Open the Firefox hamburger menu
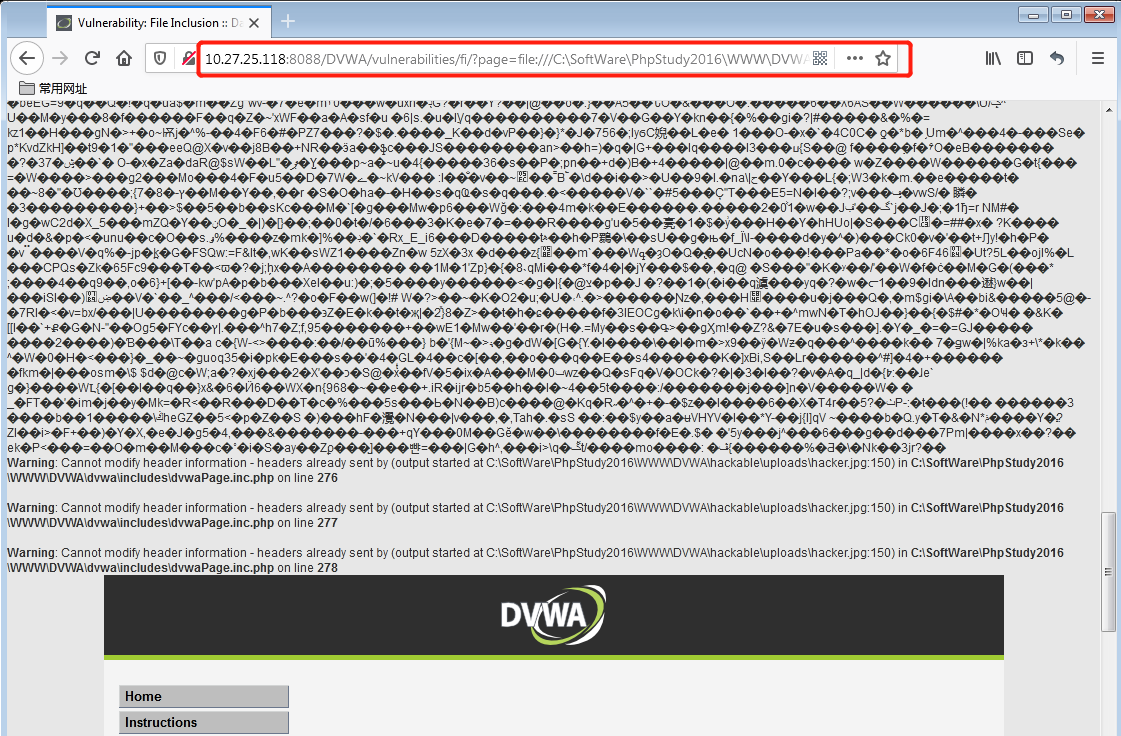The height and width of the screenshot is (736, 1121). click(1098, 58)
